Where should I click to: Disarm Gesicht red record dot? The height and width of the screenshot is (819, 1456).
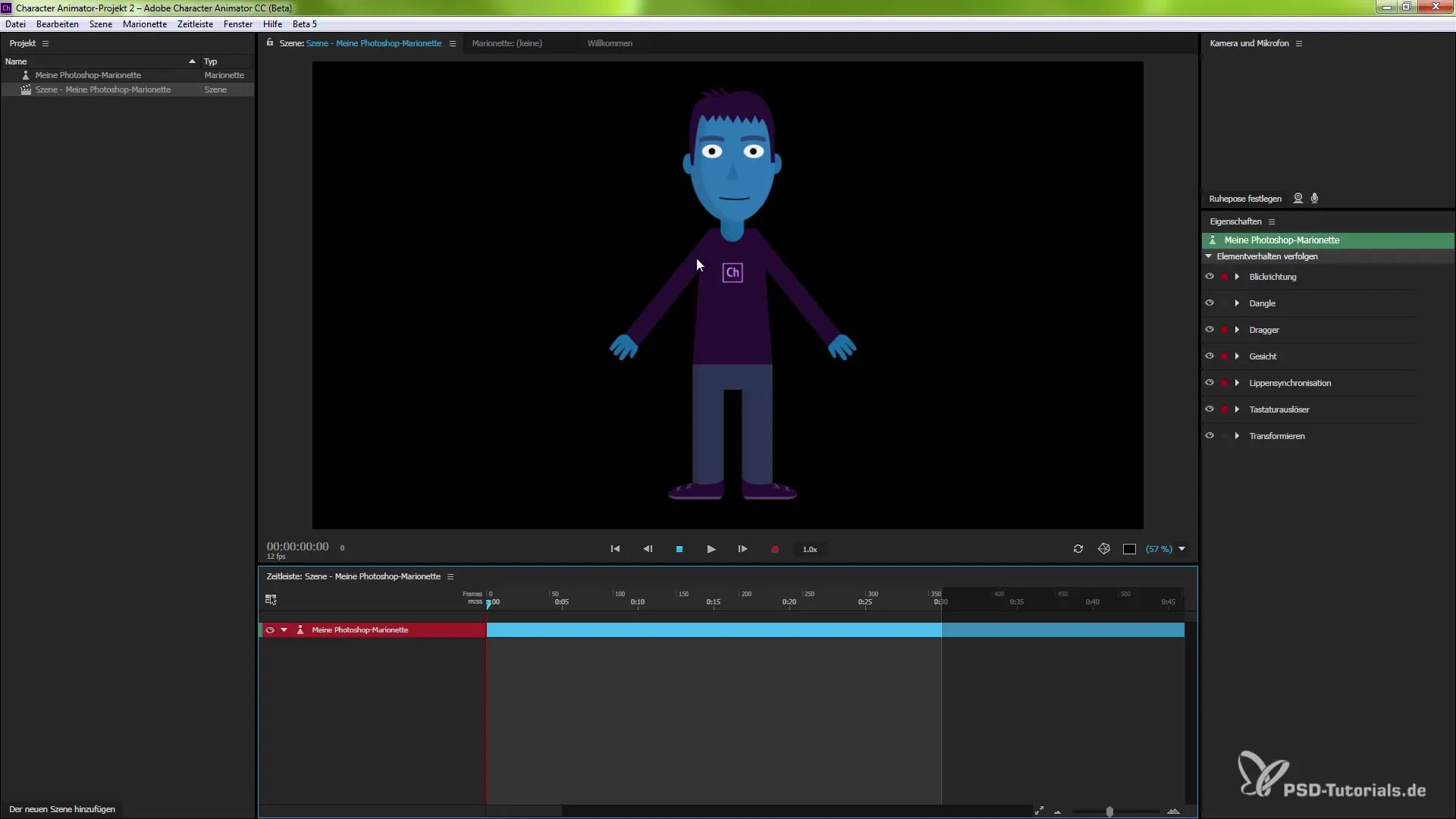pyautogui.click(x=1224, y=356)
